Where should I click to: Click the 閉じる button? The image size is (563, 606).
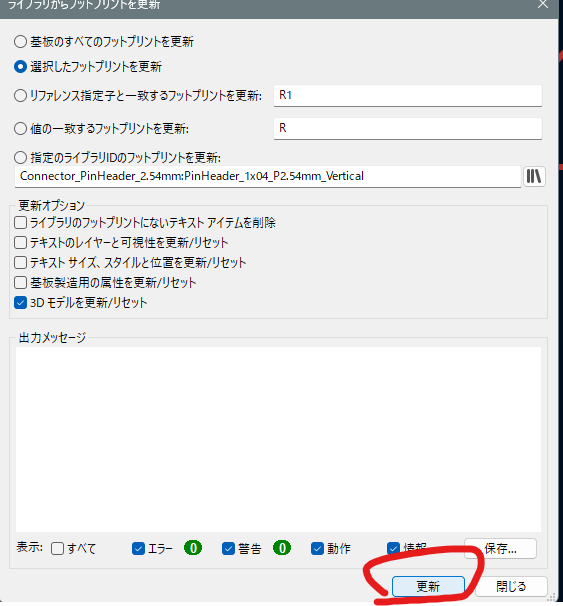tap(511, 586)
